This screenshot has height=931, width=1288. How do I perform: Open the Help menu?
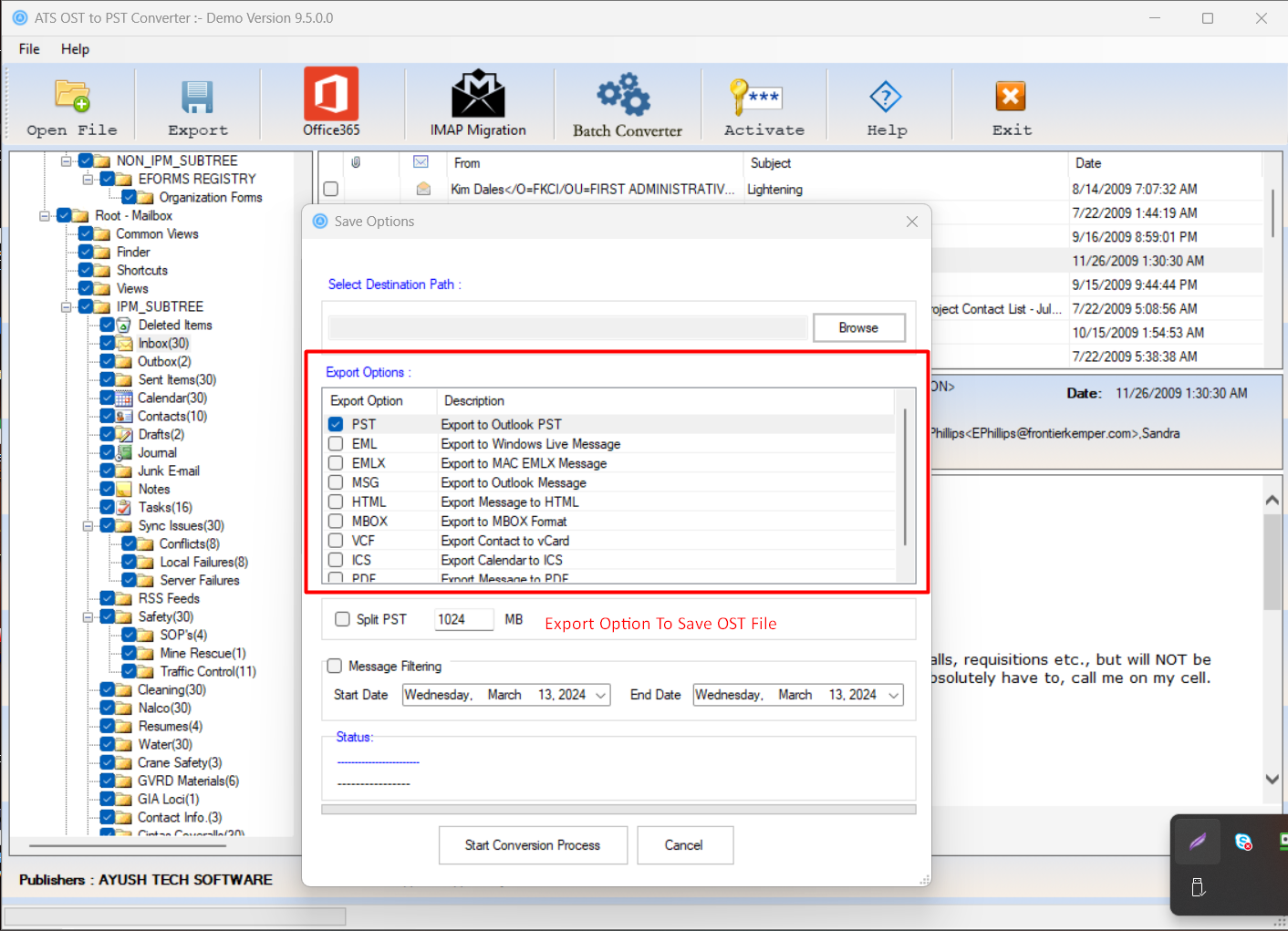(75, 49)
